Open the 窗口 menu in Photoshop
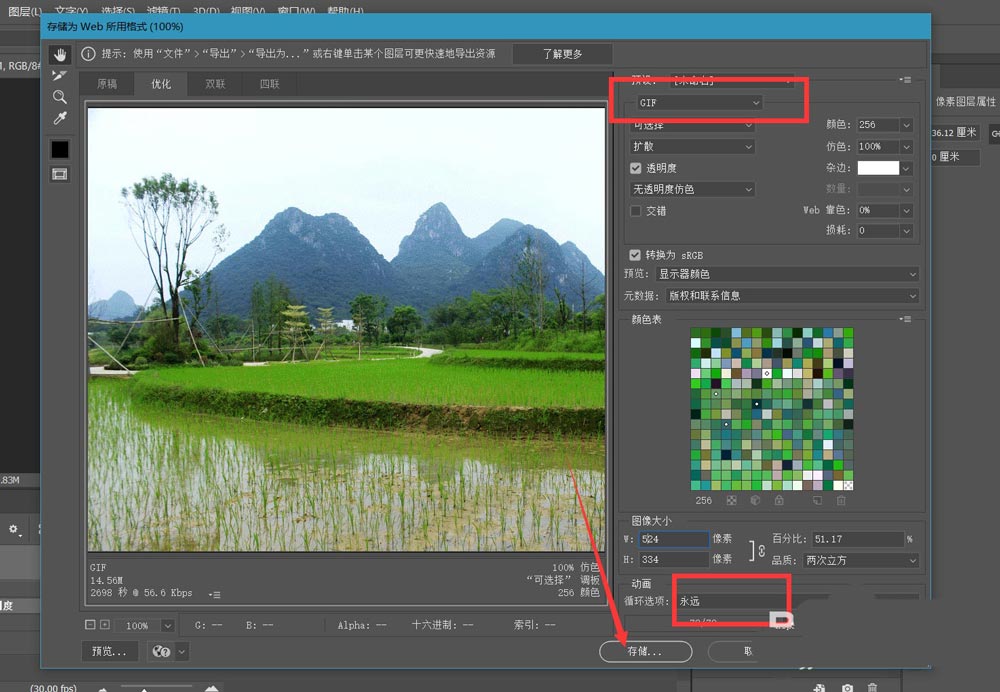Image resolution: width=1000 pixels, height=692 pixels. [297, 11]
